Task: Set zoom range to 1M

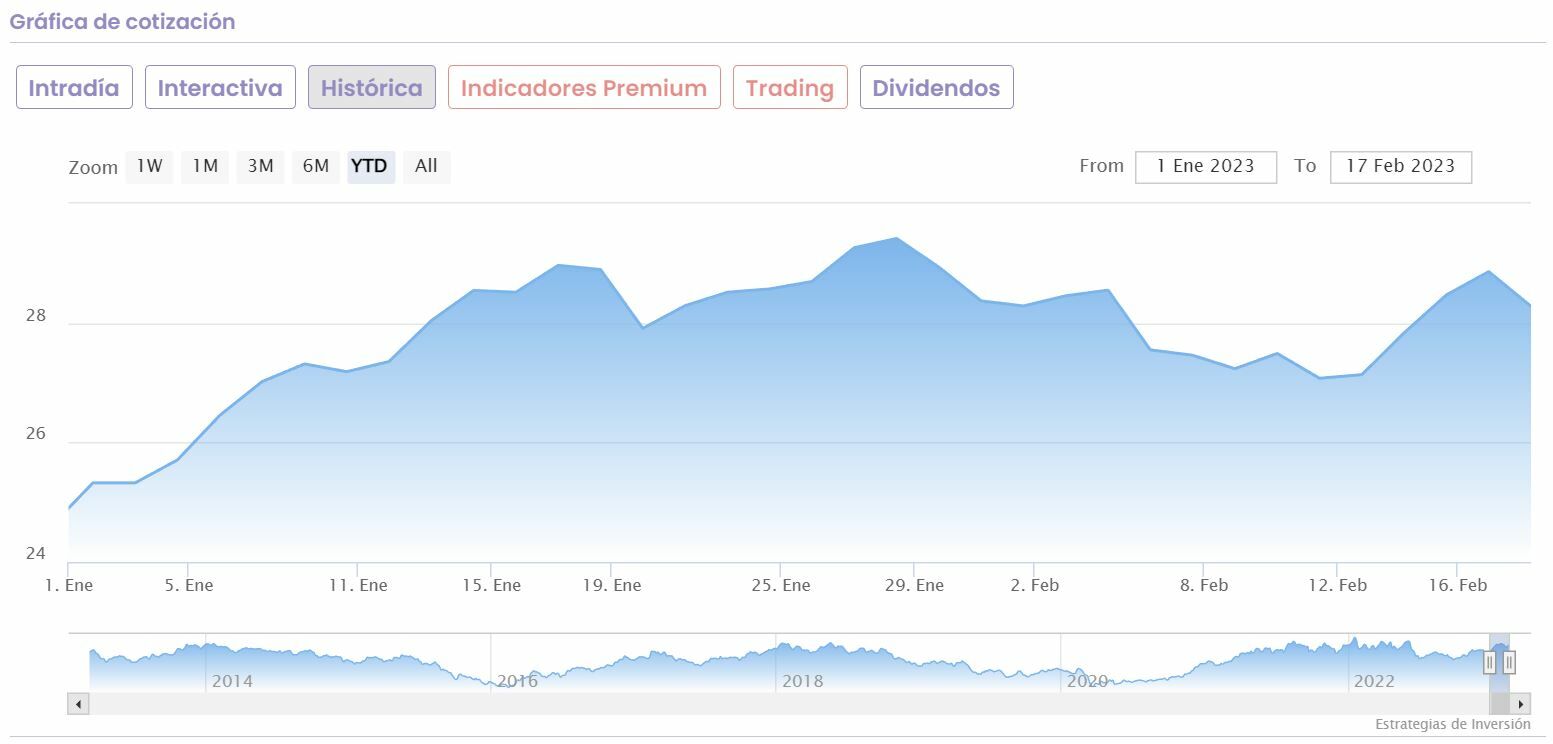Action: [x=205, y=166]
